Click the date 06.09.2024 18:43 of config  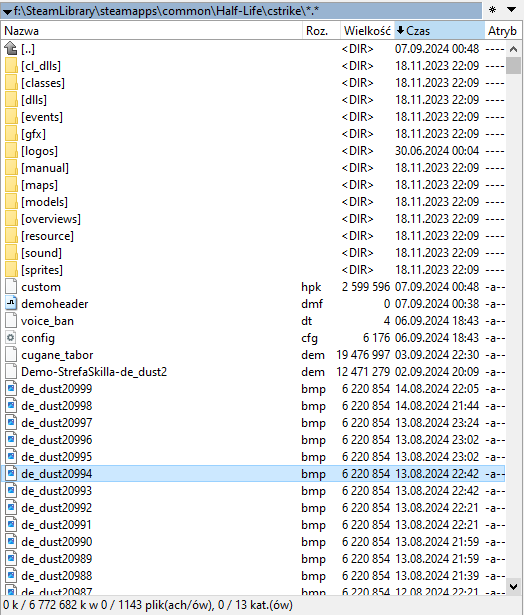coord(437,338)
